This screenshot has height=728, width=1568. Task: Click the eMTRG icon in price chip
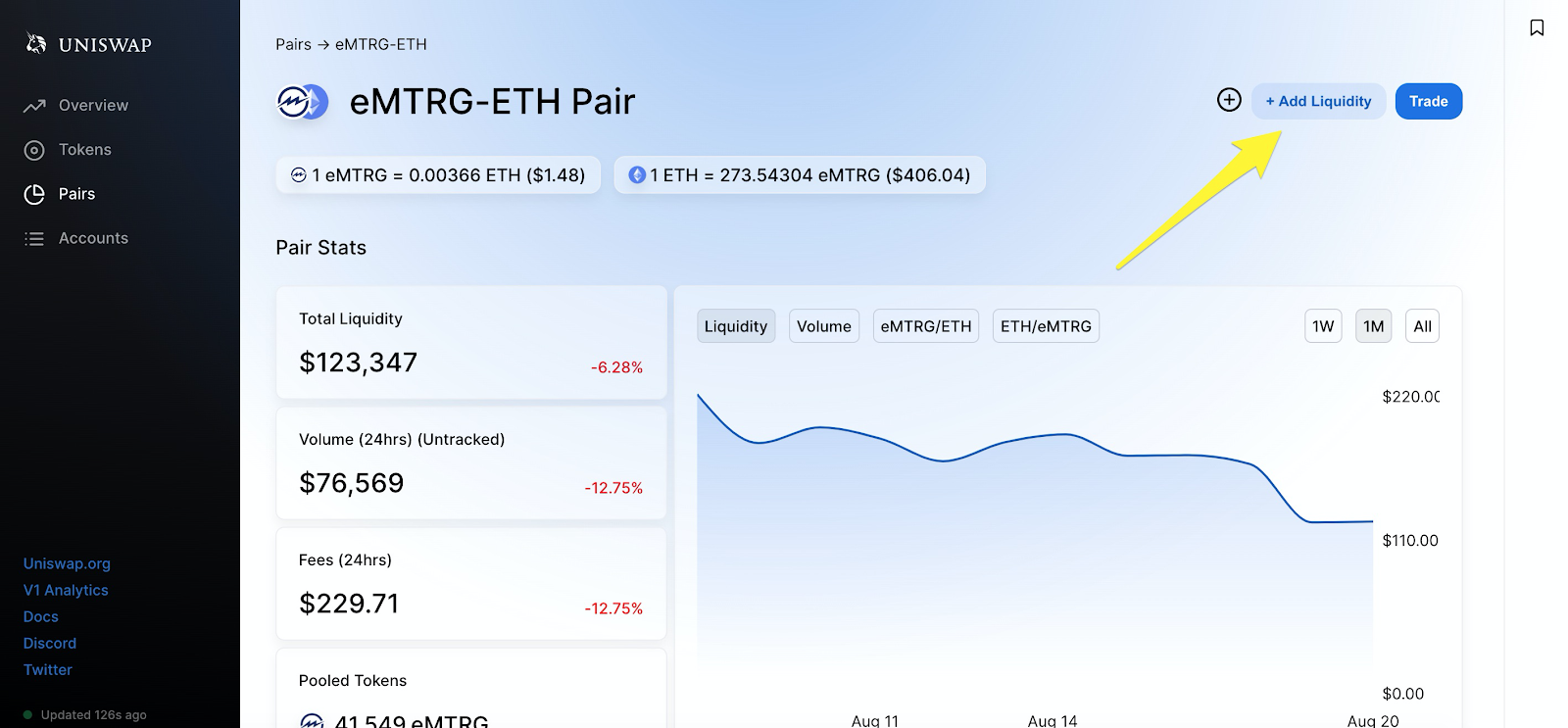[299, 175]
